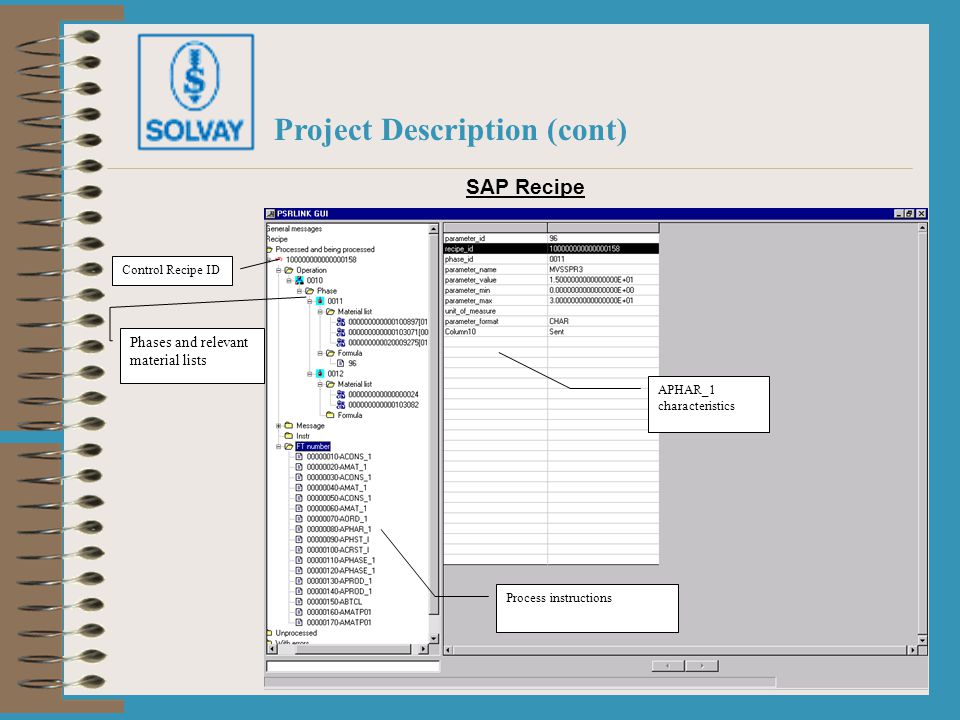Click document icon of 00000070-AORD_1
This screenshot has height=720, width=960.
299,519
